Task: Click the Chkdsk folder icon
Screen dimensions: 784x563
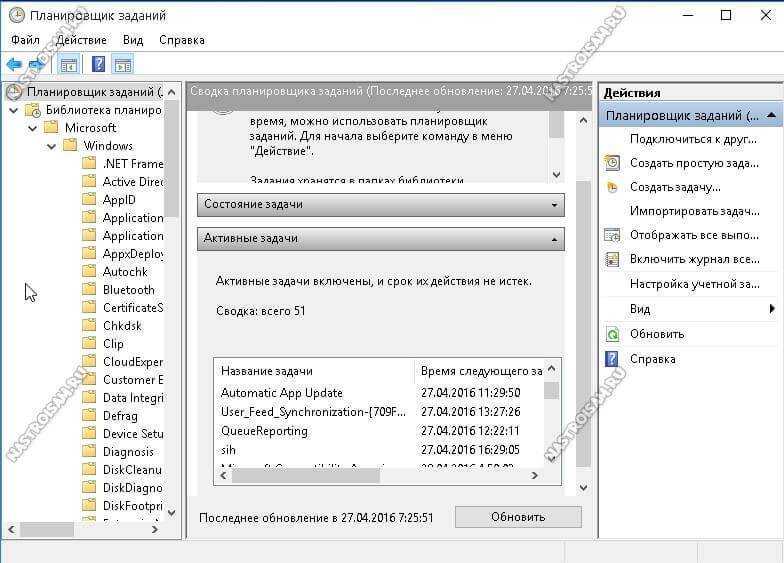Action: tap(89, 326)
